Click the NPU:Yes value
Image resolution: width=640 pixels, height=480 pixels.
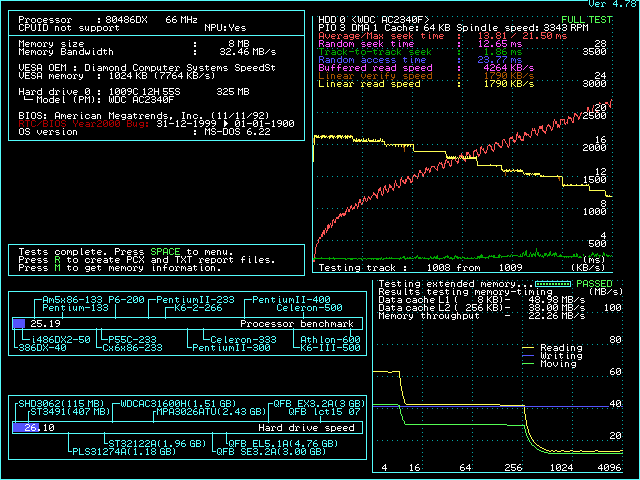[x=225, y=28]
